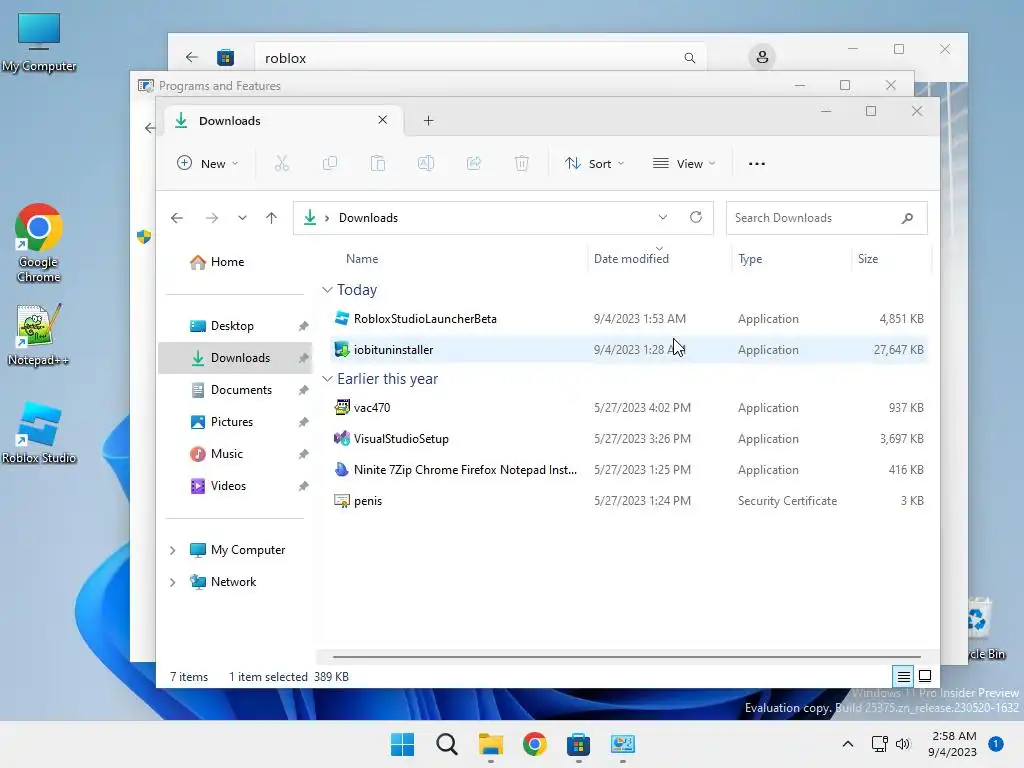1024x768 pixels.
Task: Click the Delete trash icon
Action: point(521,163)
